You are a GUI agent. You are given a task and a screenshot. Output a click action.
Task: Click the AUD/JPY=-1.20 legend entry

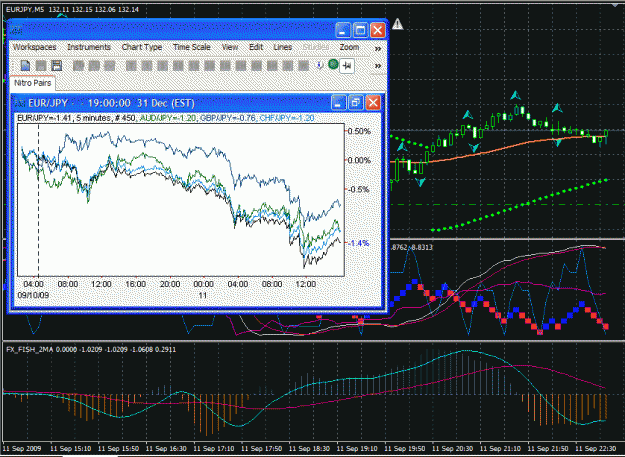[168, 118]
